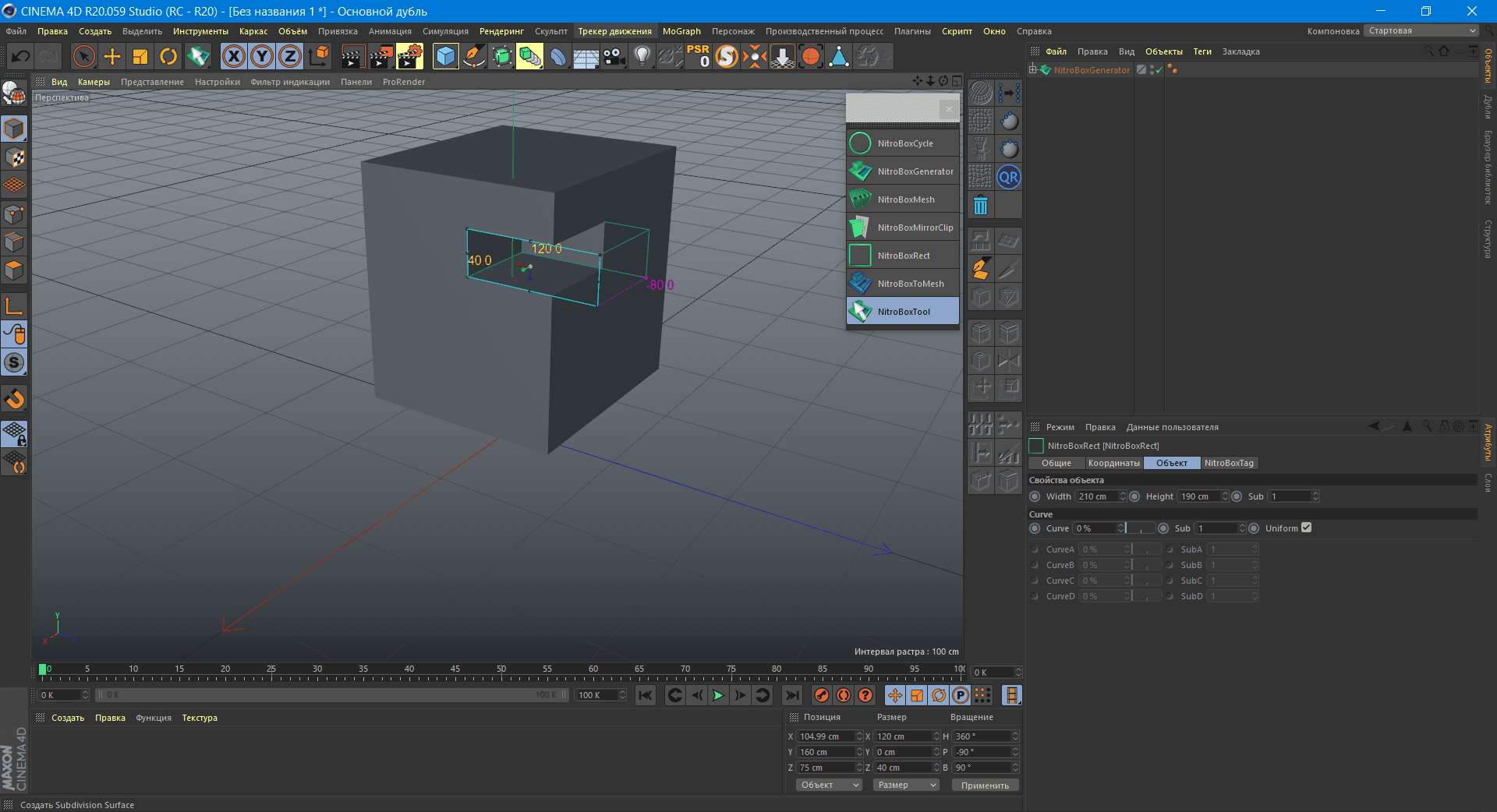Activate the Rotate tool
This screenshot has height=812, width=1497.
click(168, 56)
